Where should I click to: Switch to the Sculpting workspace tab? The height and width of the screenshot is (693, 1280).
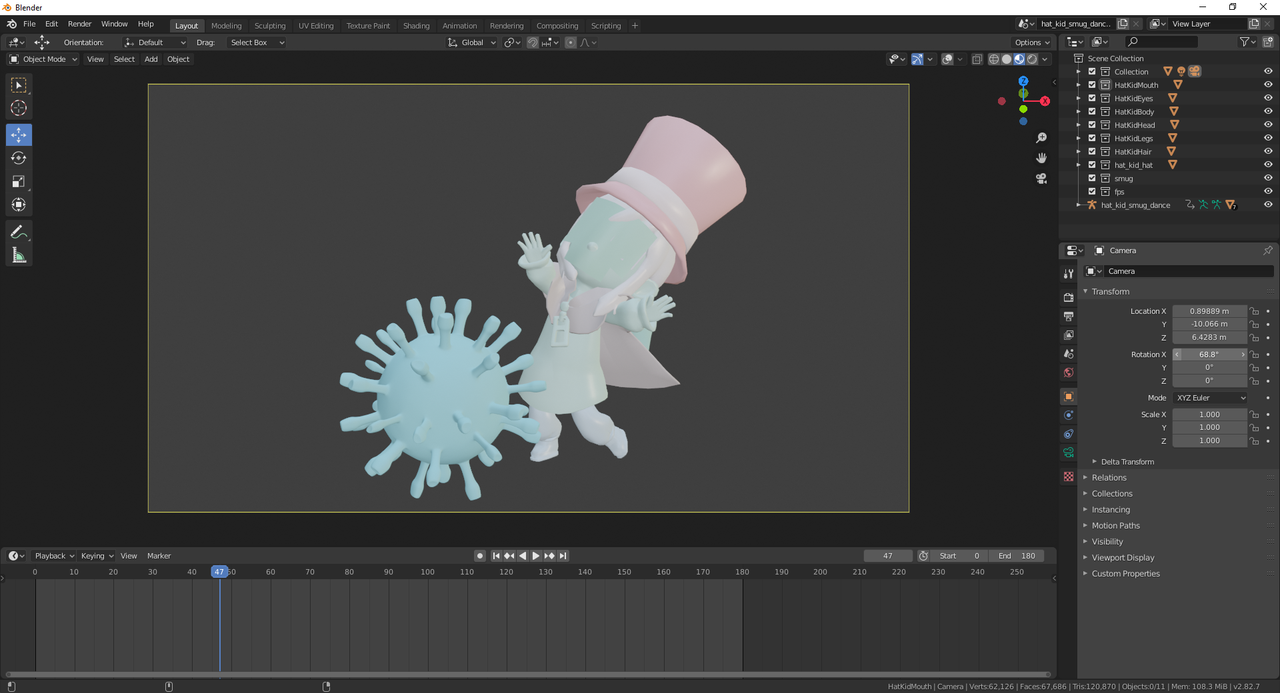click(x=269, y=26)
